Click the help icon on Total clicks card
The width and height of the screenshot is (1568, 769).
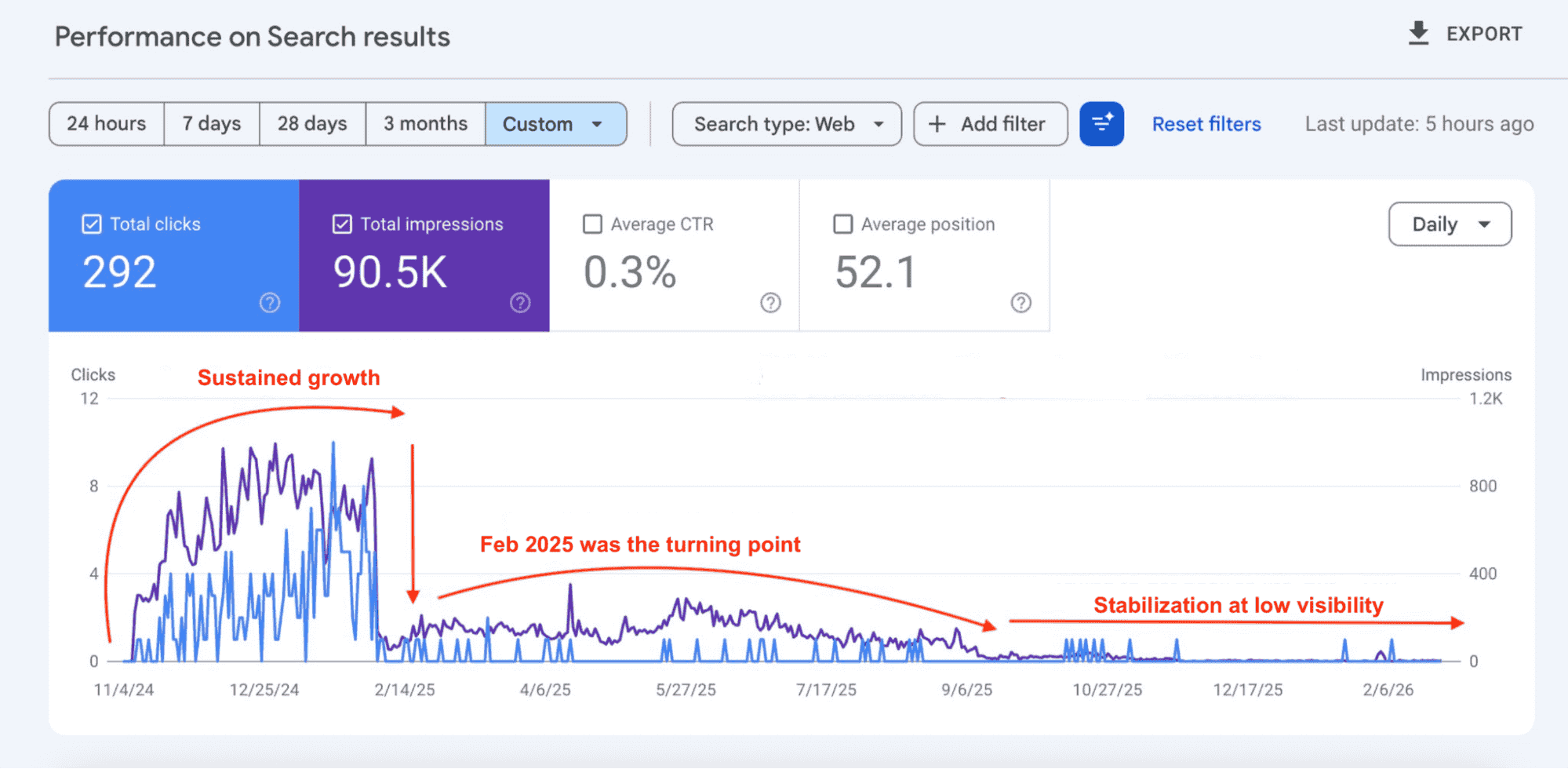(269, 302)
